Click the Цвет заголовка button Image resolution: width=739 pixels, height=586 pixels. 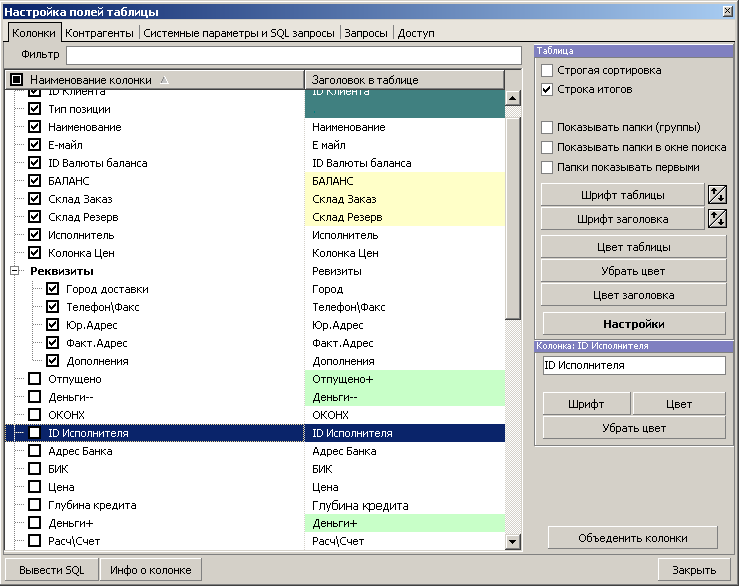(633, 295)
